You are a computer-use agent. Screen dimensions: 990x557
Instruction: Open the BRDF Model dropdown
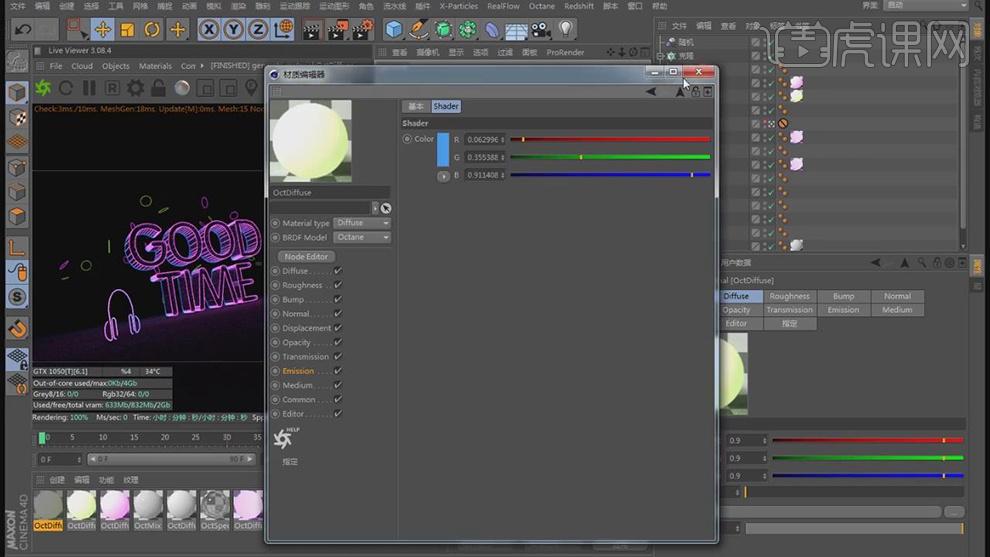(x=362, y=237)
